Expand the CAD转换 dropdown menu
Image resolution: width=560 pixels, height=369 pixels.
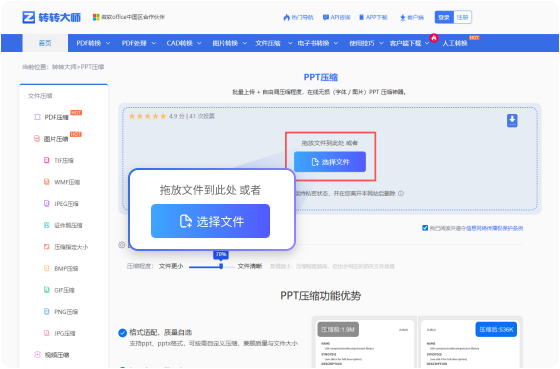184,43
